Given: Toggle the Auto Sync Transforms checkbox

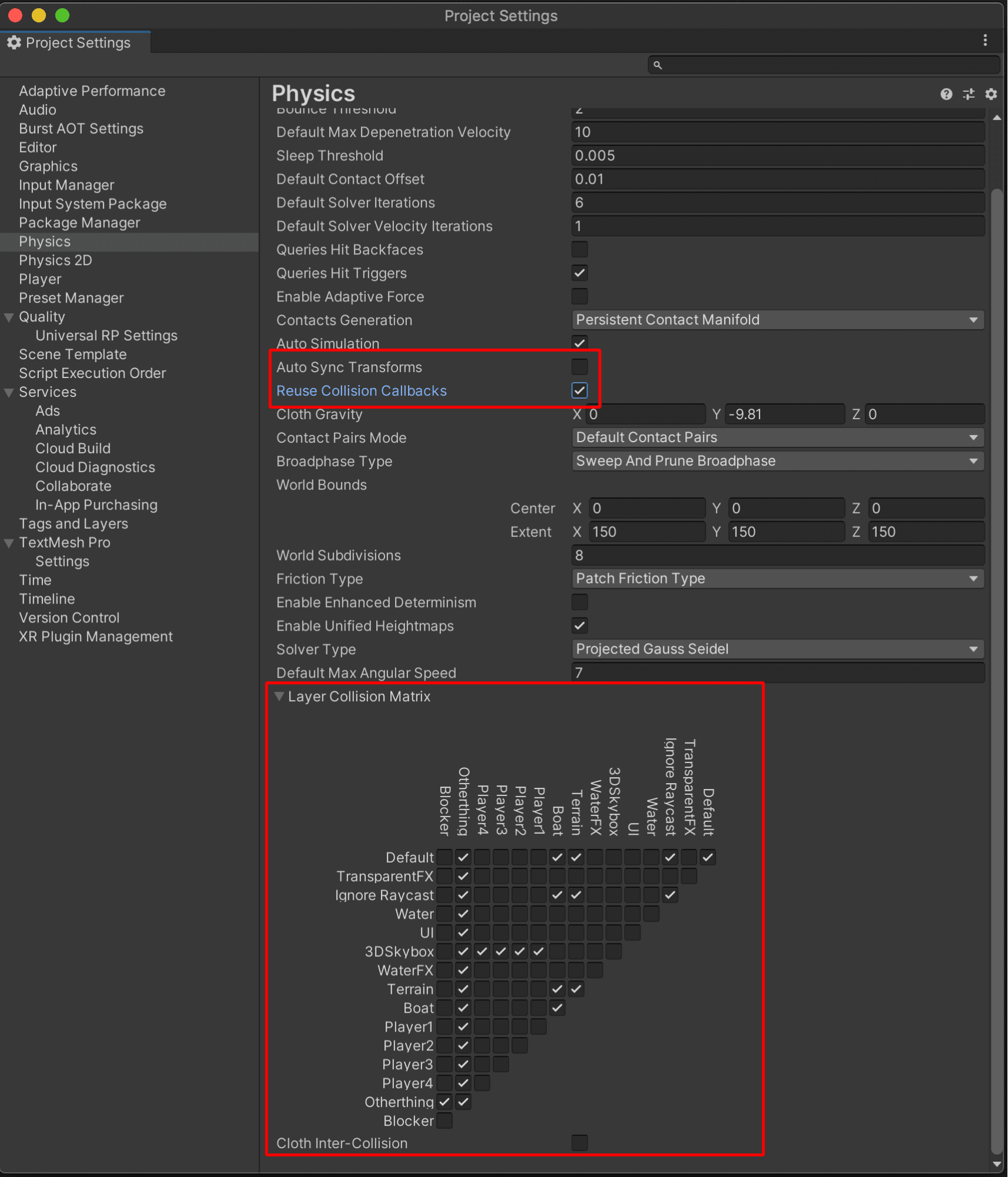Looking at the screenshot, I should pos(579,366).
